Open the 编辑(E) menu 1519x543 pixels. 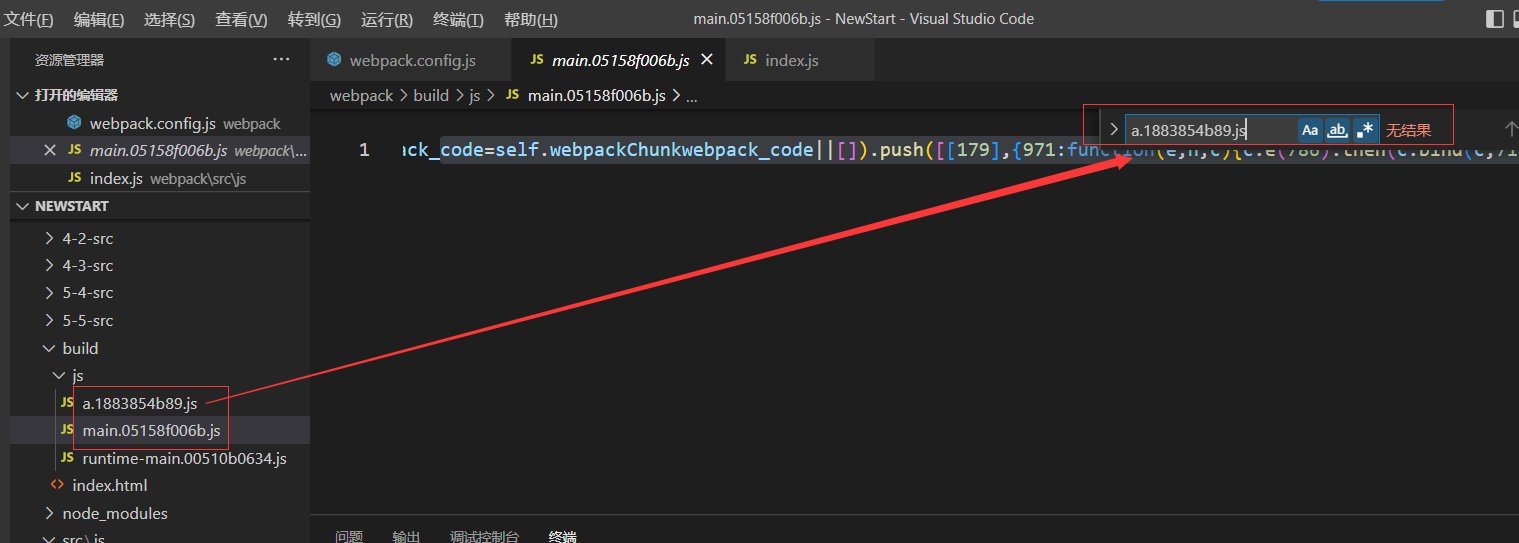point(99,20)
